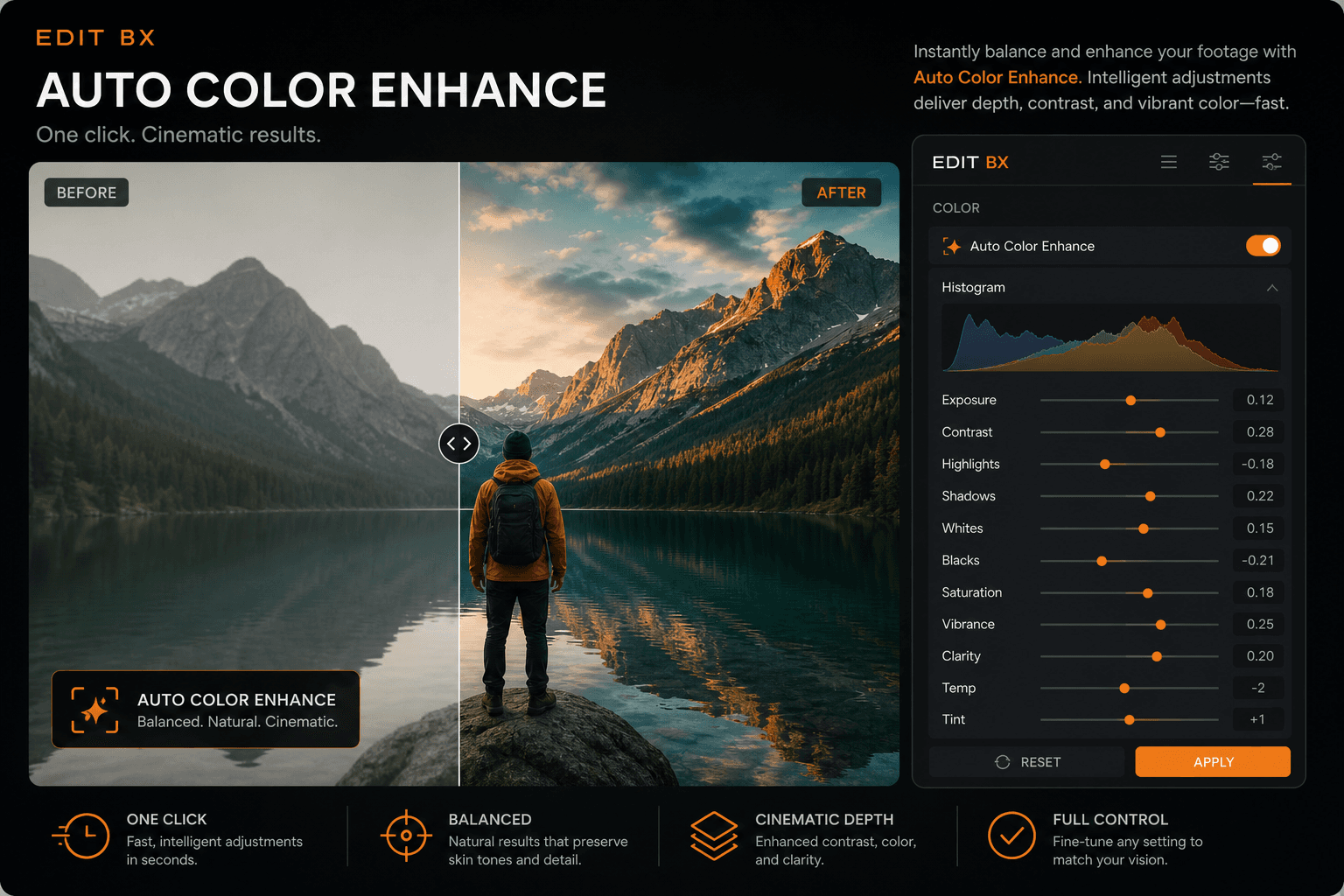Viewport: 1344px width, 896px height.
Task: Click the orange Auto Color Enhance link text
Action: coord(996,77)
